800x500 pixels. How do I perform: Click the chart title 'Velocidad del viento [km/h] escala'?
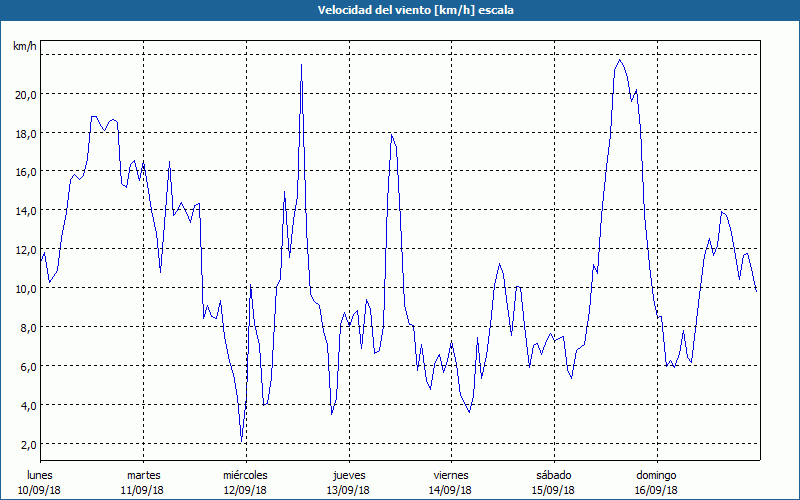[x=415, y=10]
